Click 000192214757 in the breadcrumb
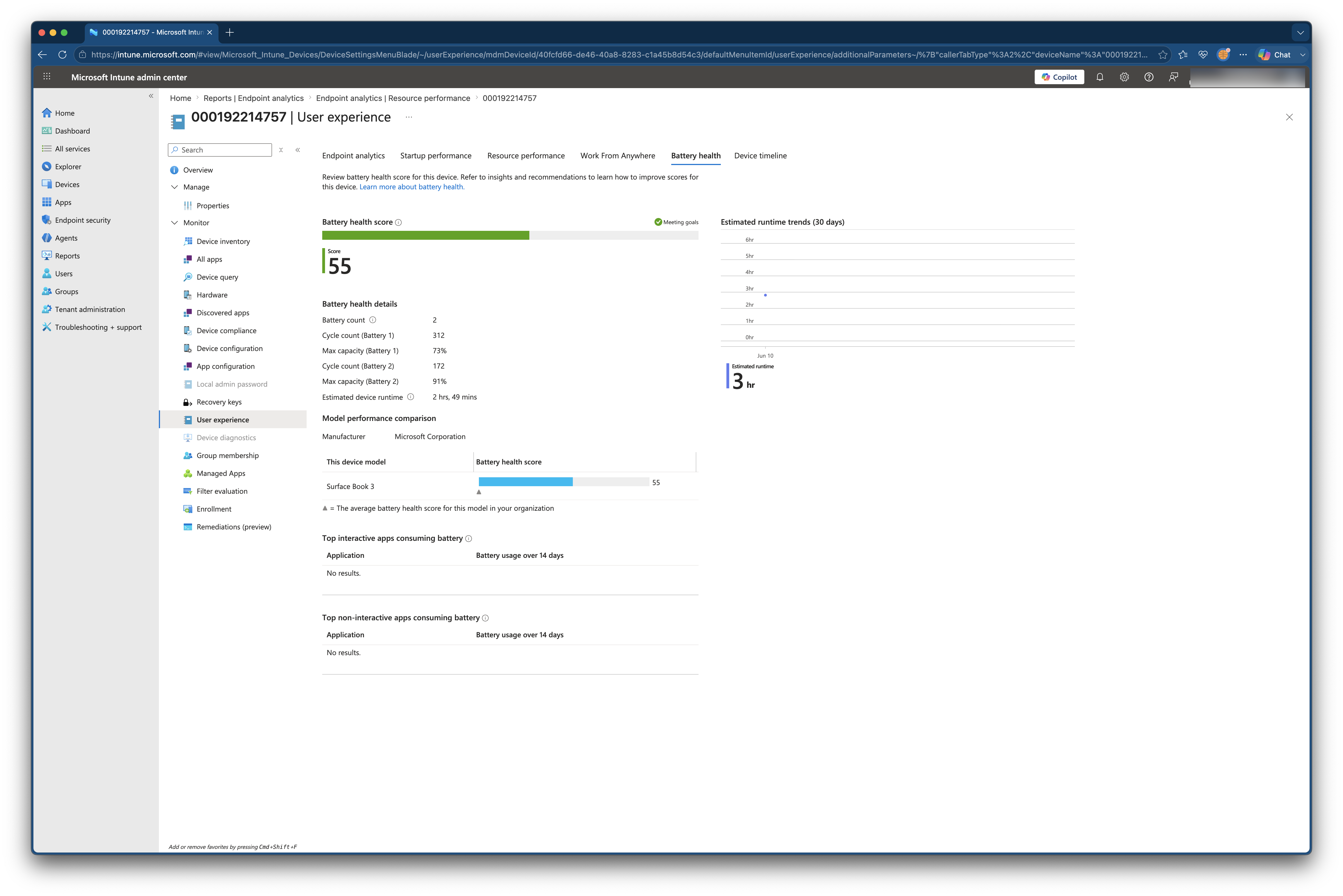The image size is (1343, 896). tap(510, 98)
